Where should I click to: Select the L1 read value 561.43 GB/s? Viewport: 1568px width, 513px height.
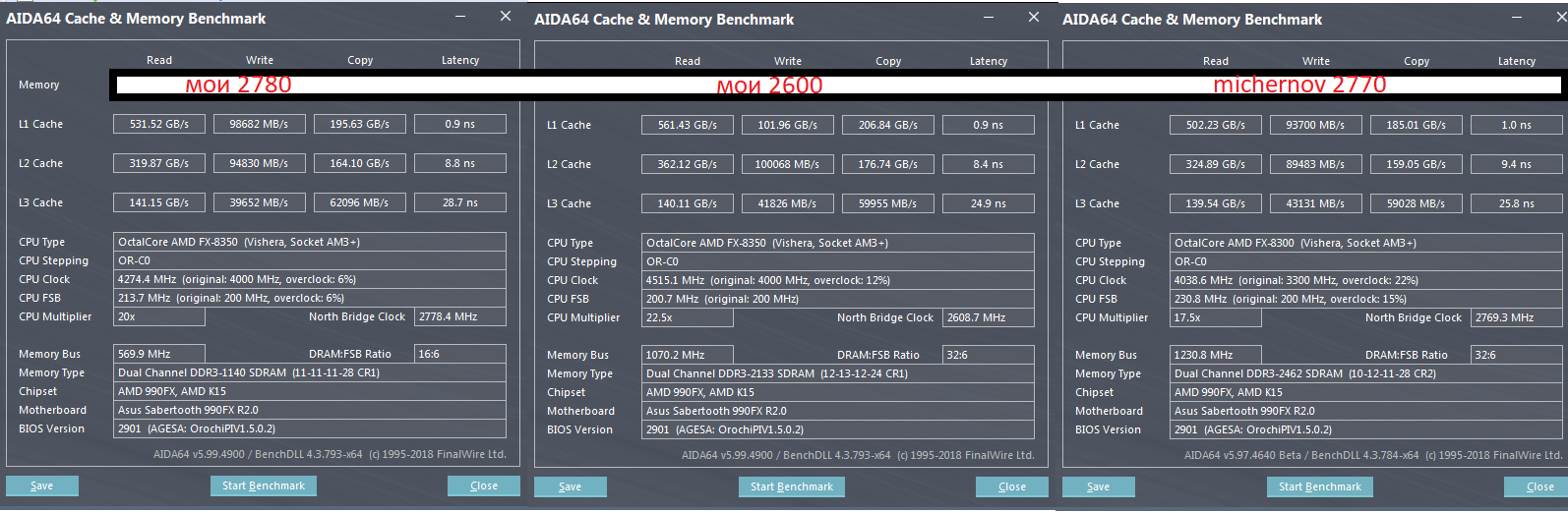coord(688,125)
